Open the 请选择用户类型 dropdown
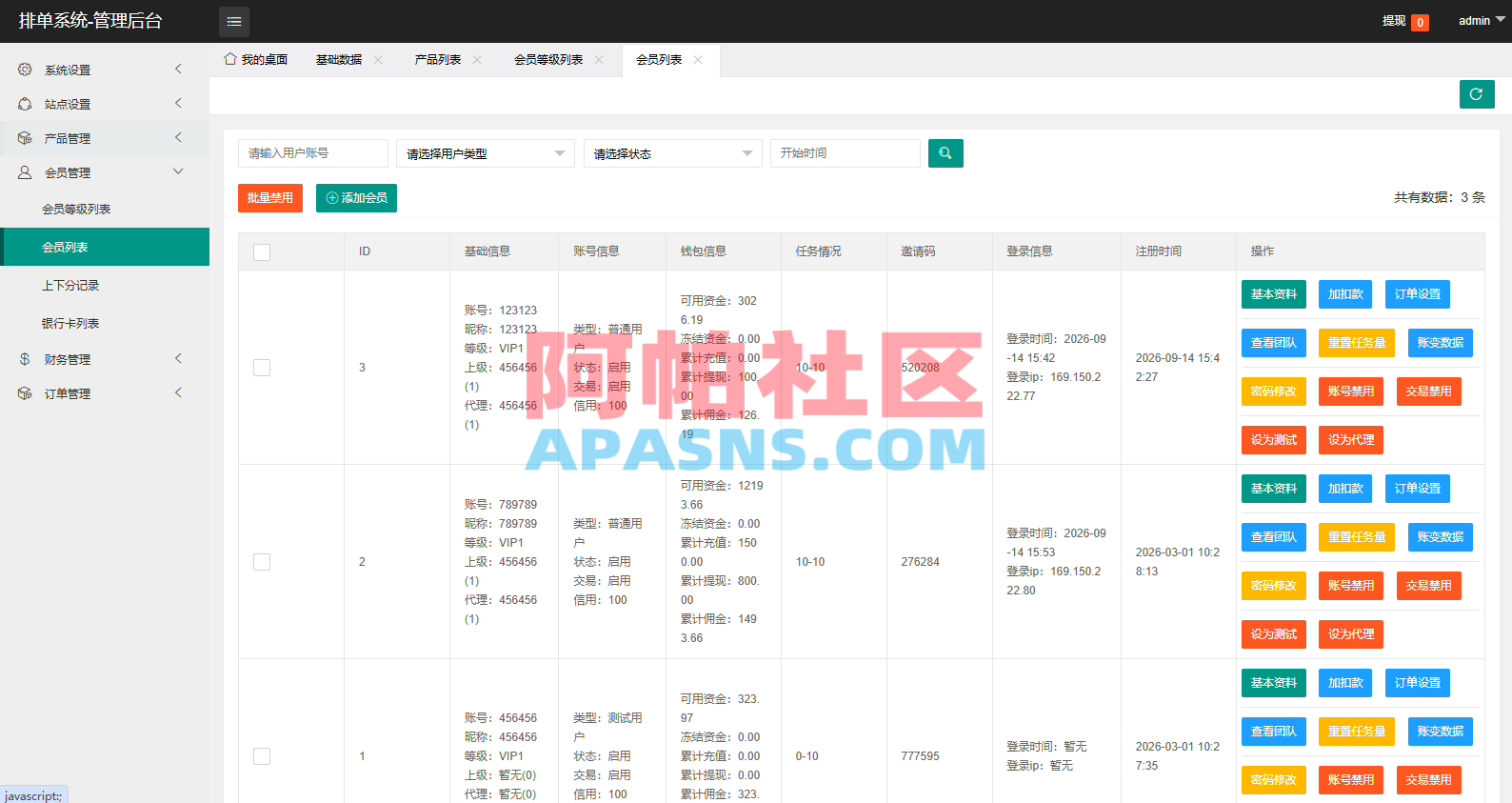Viewport: 1512px width, 803px height. [486, 153]
